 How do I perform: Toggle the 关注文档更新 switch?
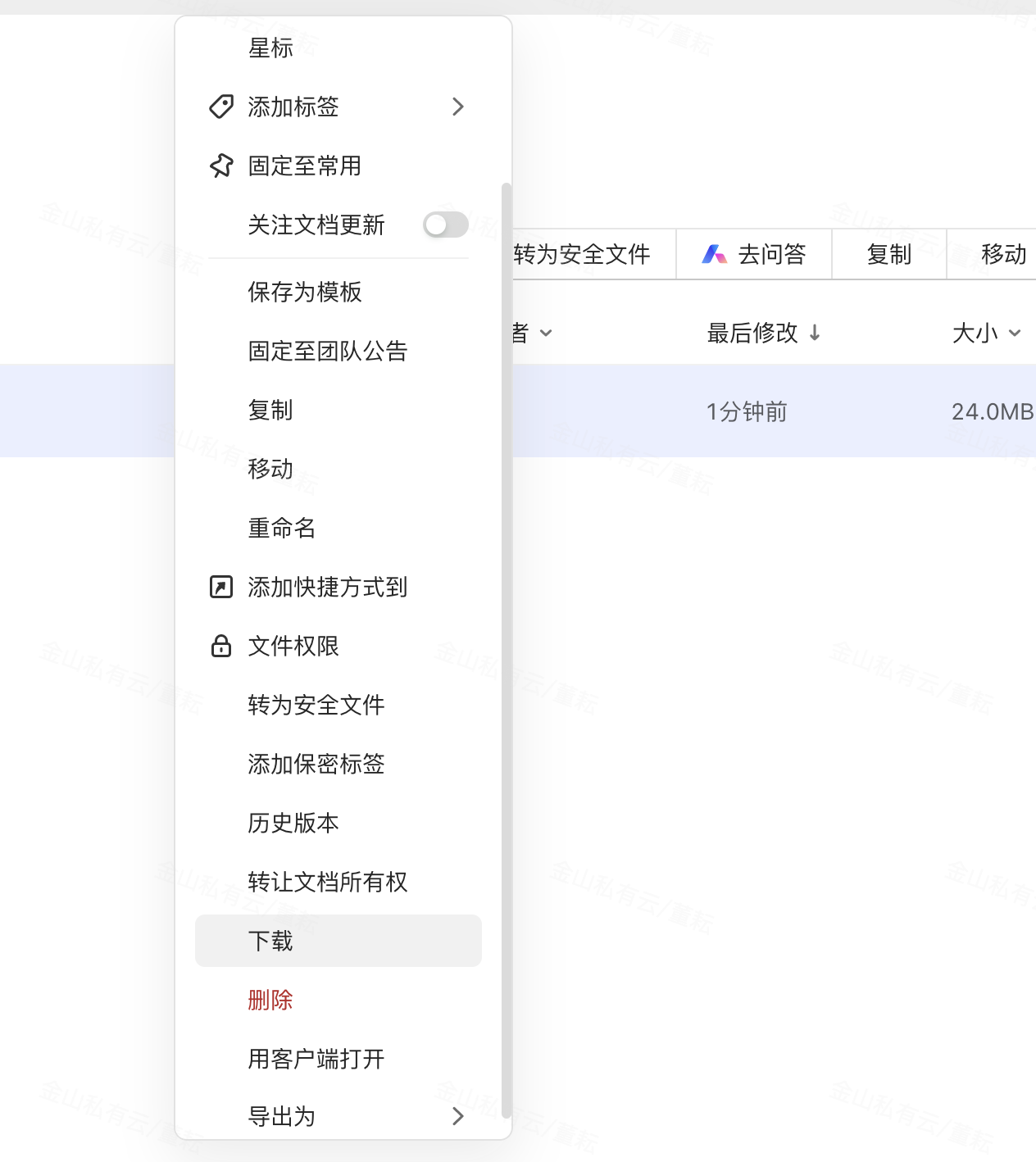(446, 225)
